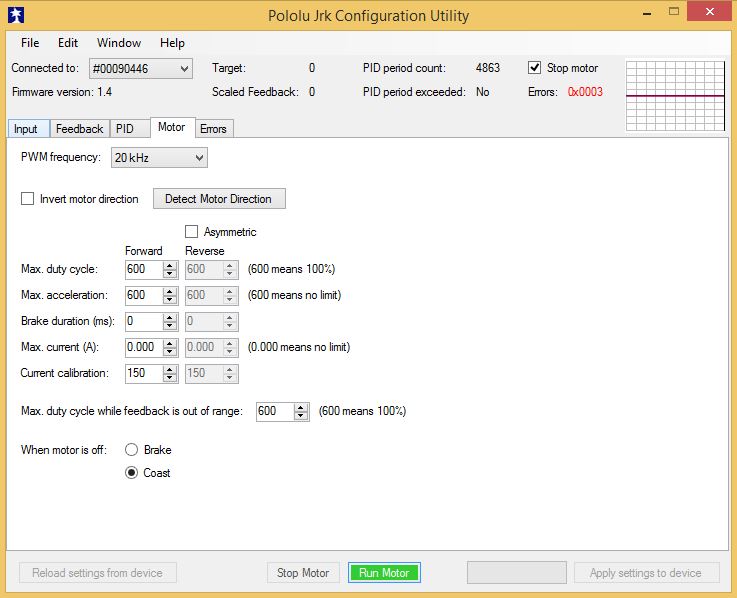
Task: Open the PWM frequency dropdown
Action: point(159,158)
